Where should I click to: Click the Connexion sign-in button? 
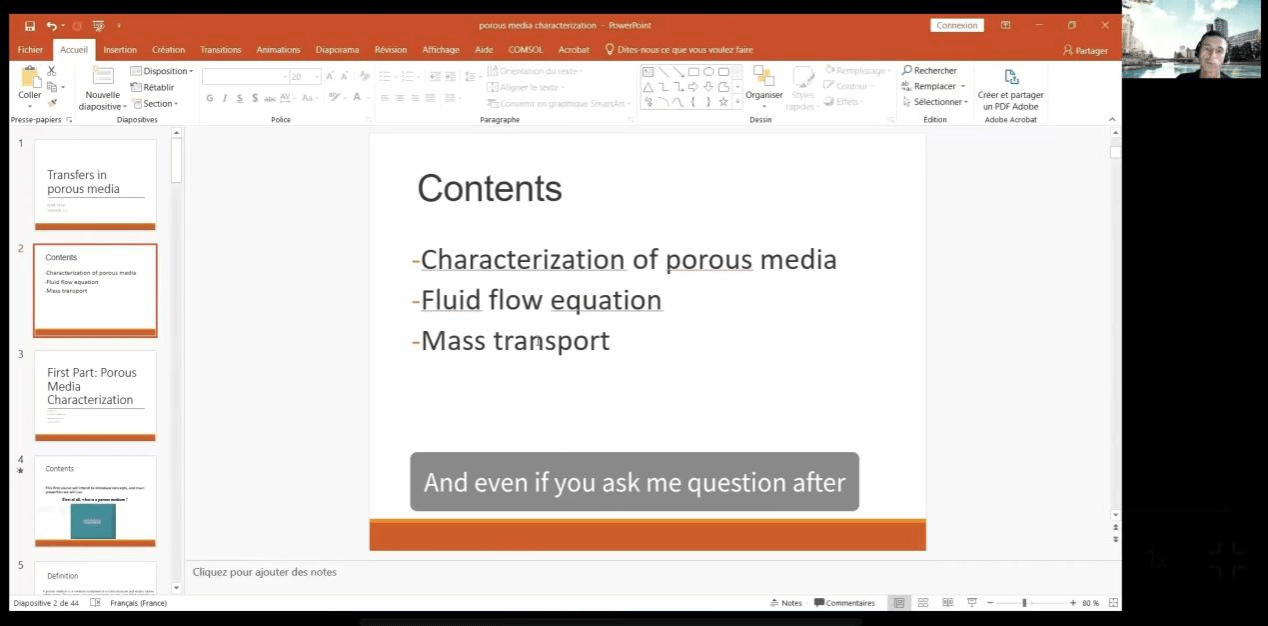[956, 26]
